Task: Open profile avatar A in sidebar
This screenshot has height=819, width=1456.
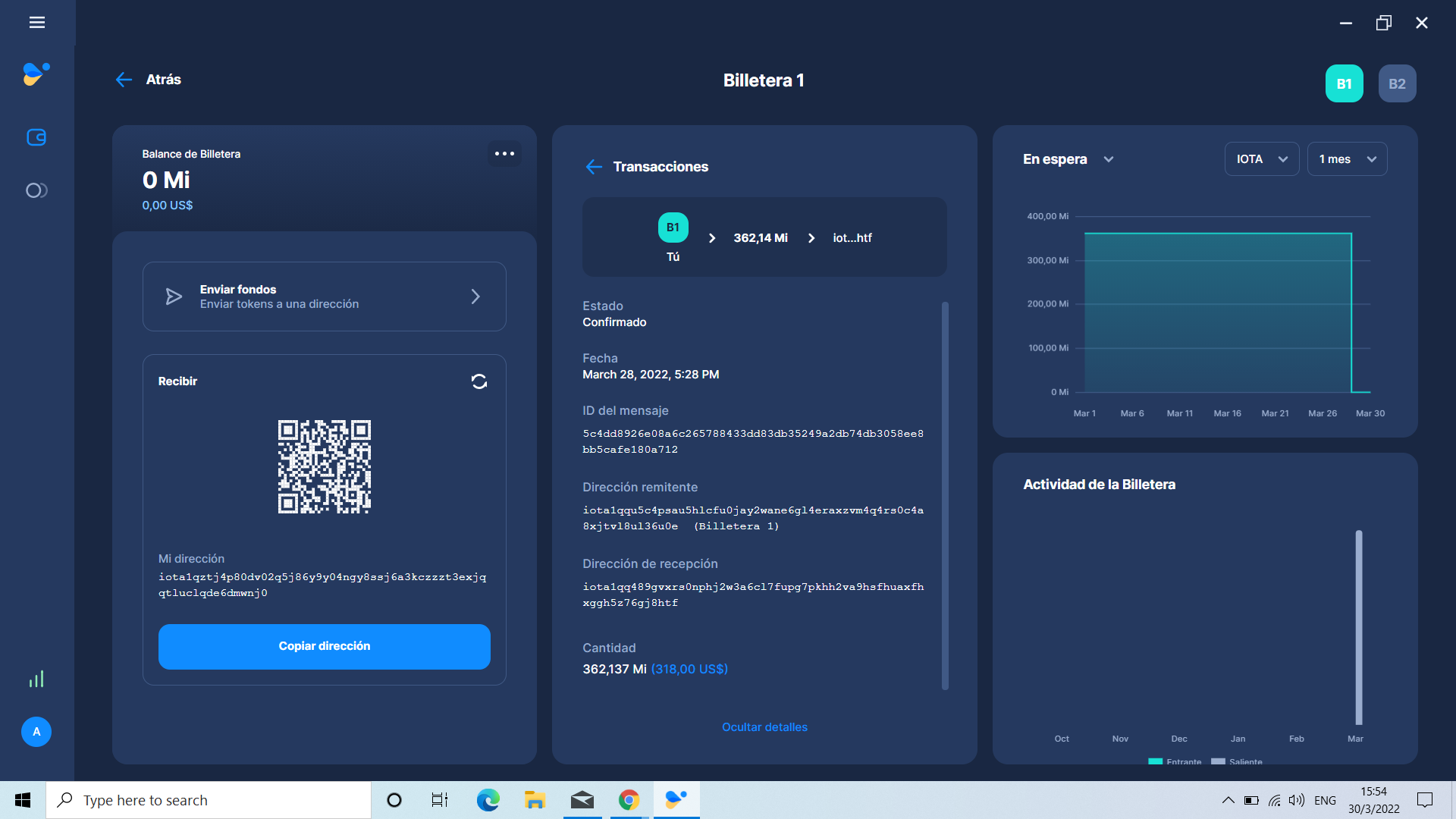Action: (x=36, y=732)
